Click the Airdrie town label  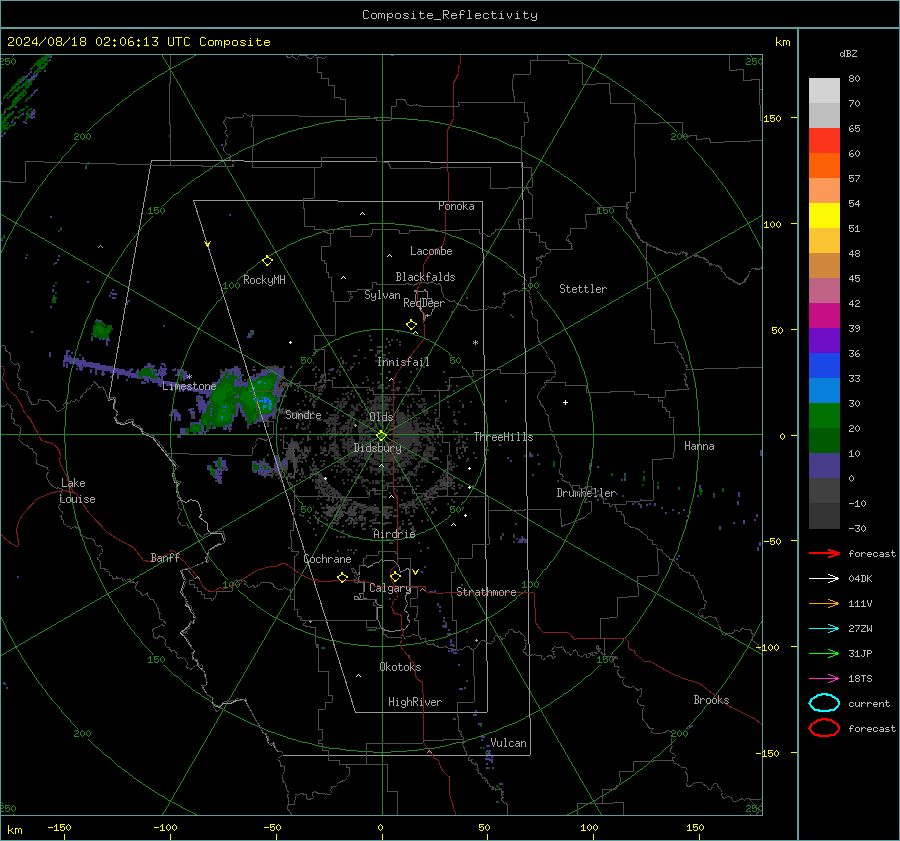tap(394, 534)
